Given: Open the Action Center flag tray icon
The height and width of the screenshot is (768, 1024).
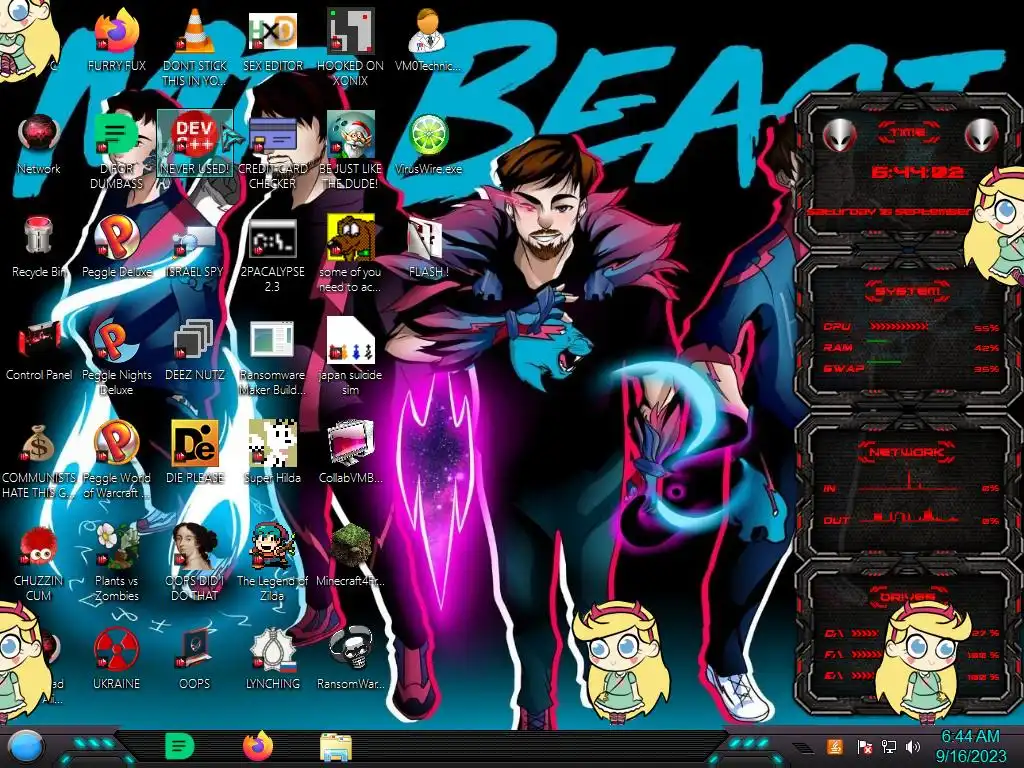Looking at the screenshot, I should click(864, 746).
